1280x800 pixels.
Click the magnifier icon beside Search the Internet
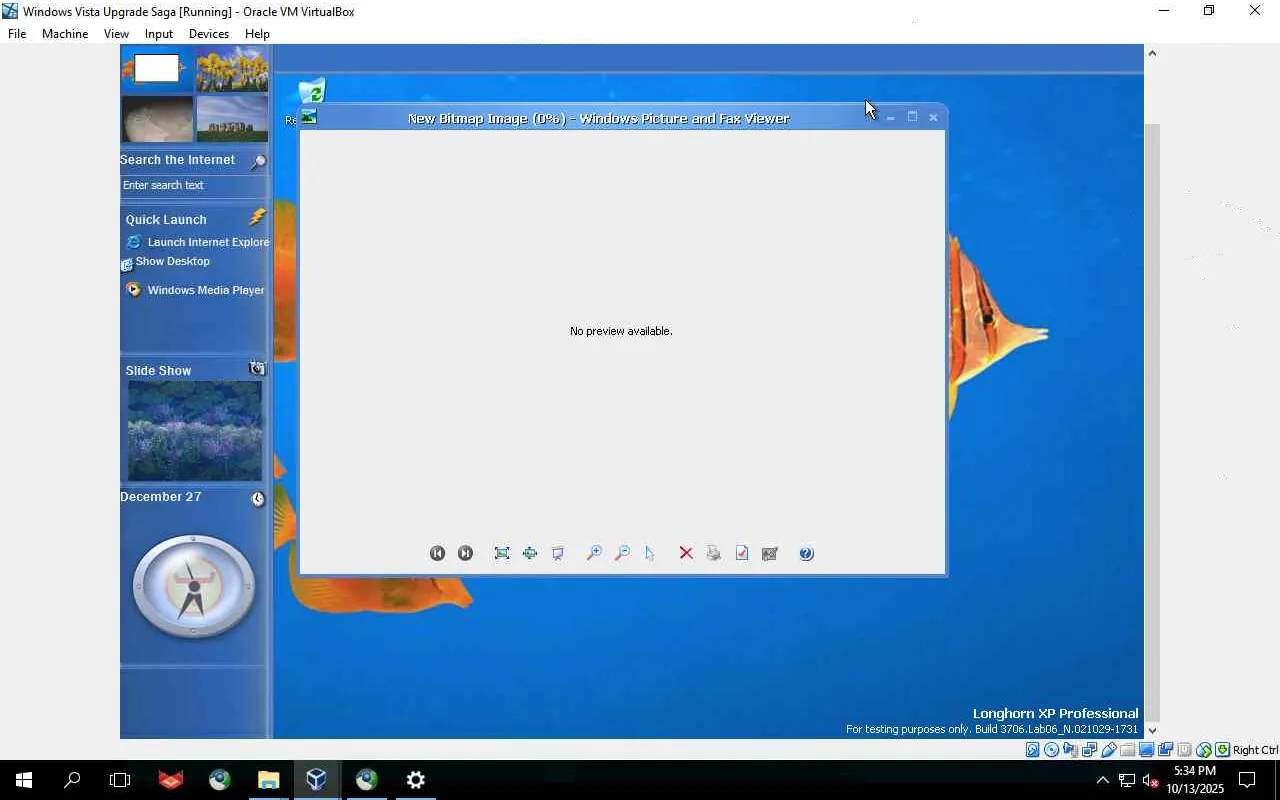[x=258, y=161]
